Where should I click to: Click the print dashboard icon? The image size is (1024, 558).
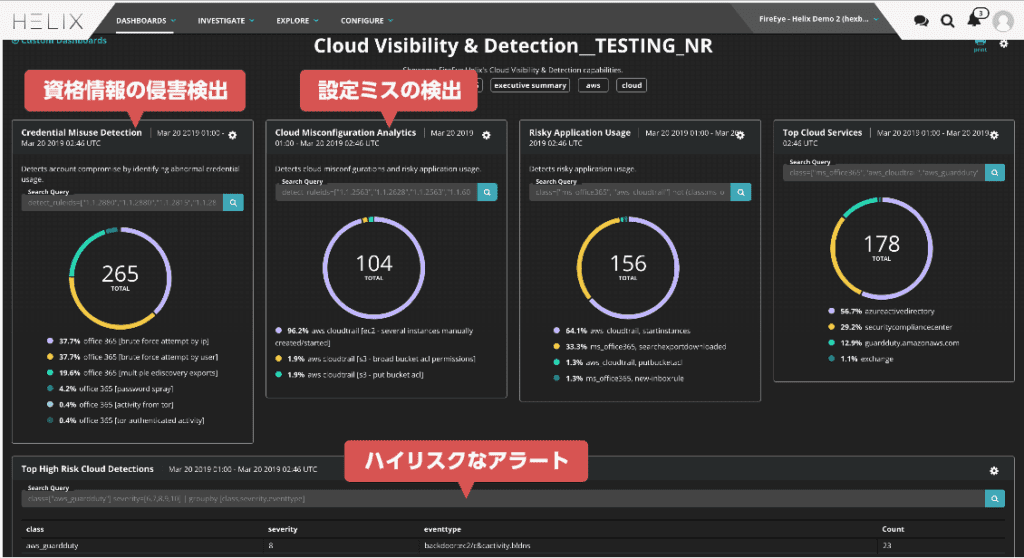(980, 44)
